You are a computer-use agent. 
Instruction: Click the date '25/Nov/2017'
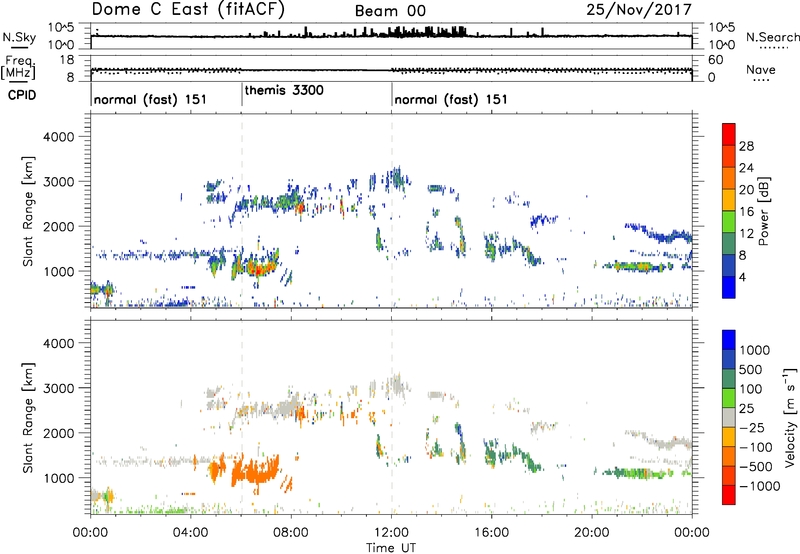click(x=639, y=9)
